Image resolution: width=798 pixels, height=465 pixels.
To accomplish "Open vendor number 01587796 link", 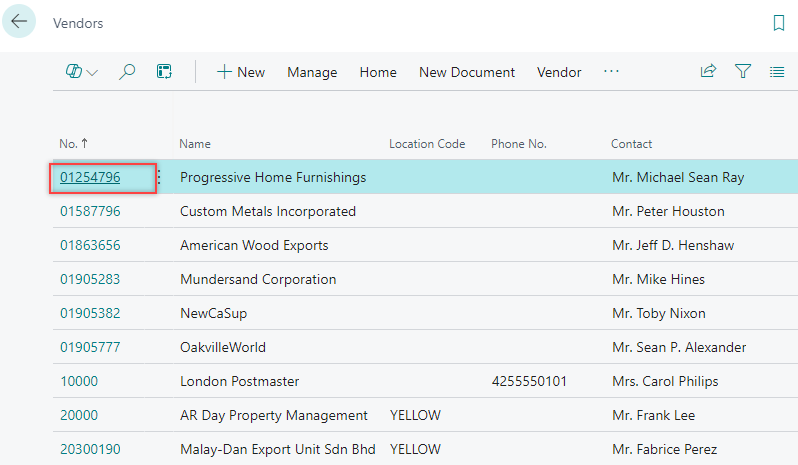I will tap(90, 212).
